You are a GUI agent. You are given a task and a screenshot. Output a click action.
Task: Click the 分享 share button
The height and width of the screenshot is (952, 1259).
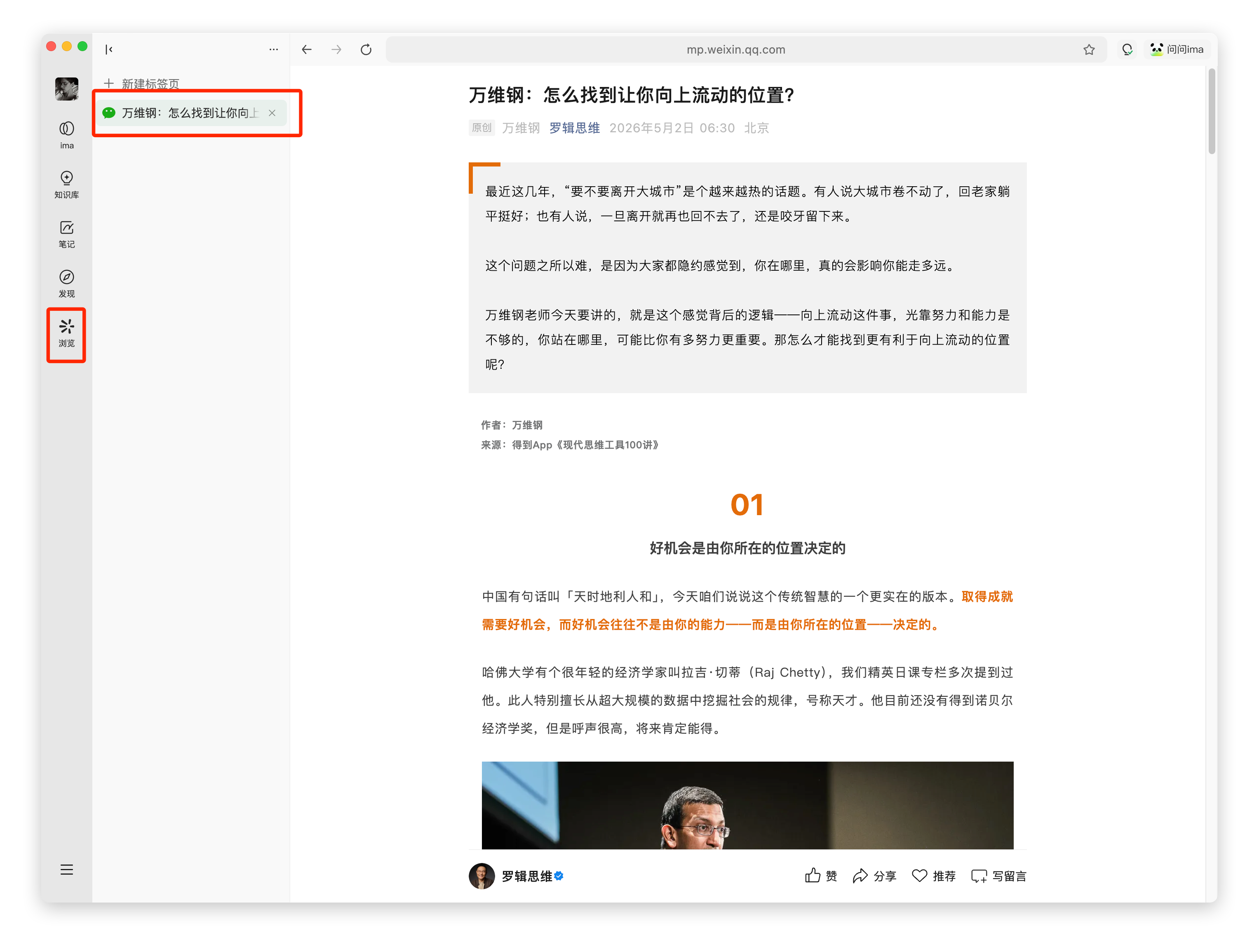(874, 876)
